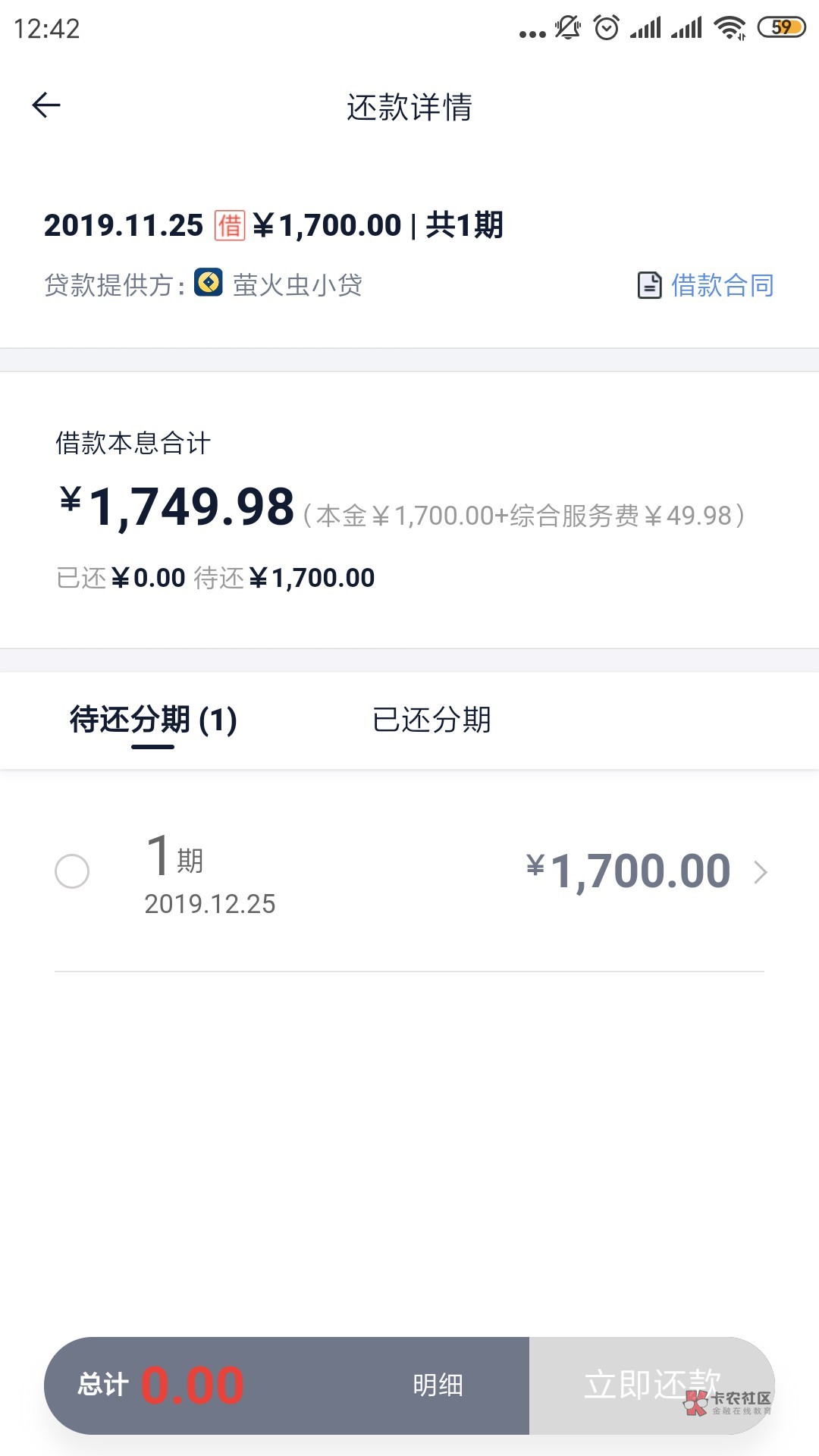Tap the back arrow icon
The height and width of the screenshot is (1456, 819).
point(46,105)
